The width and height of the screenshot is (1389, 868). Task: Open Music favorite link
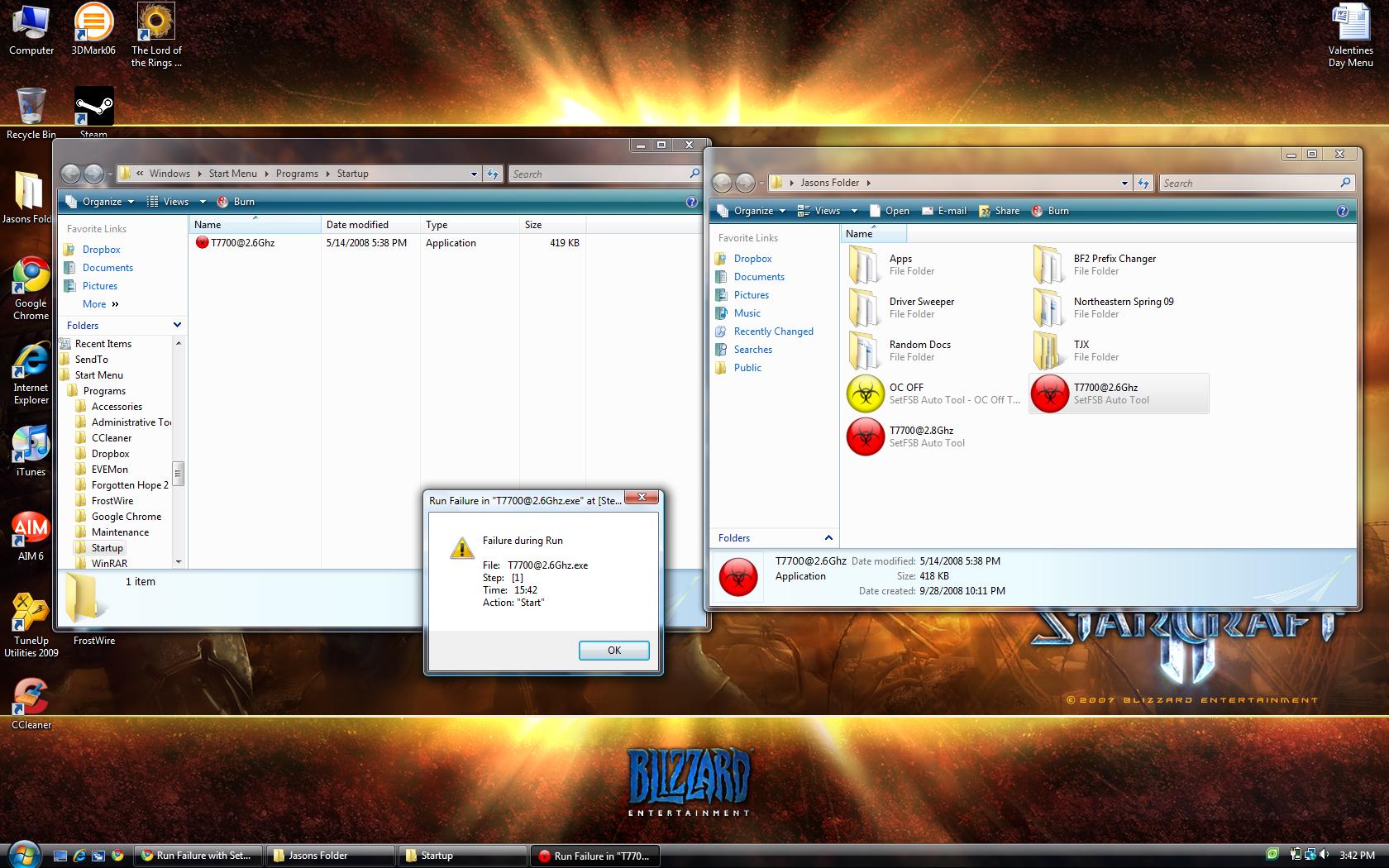point(747,313)
